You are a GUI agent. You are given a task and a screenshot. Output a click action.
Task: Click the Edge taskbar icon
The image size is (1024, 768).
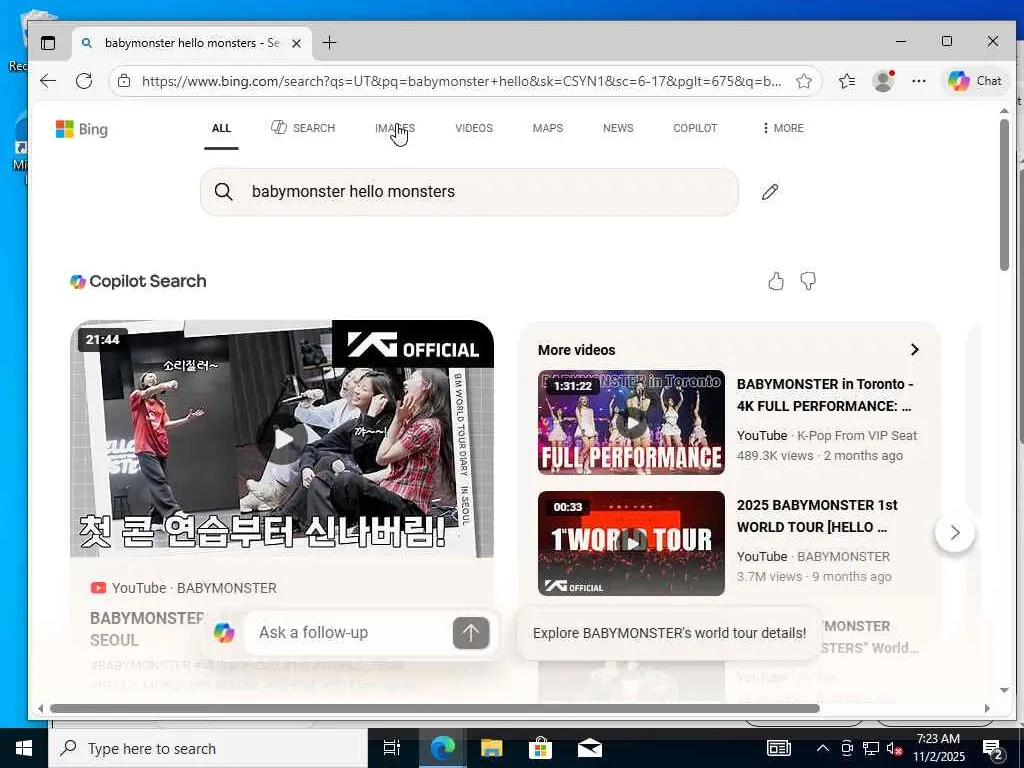pyautogui.click(x=442, y=748)
